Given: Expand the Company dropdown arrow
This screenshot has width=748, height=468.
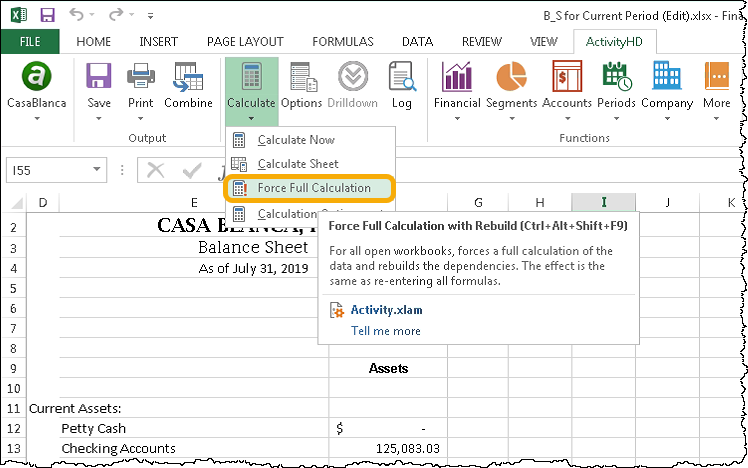Looking at the screenshot, I should click(667, 118).
